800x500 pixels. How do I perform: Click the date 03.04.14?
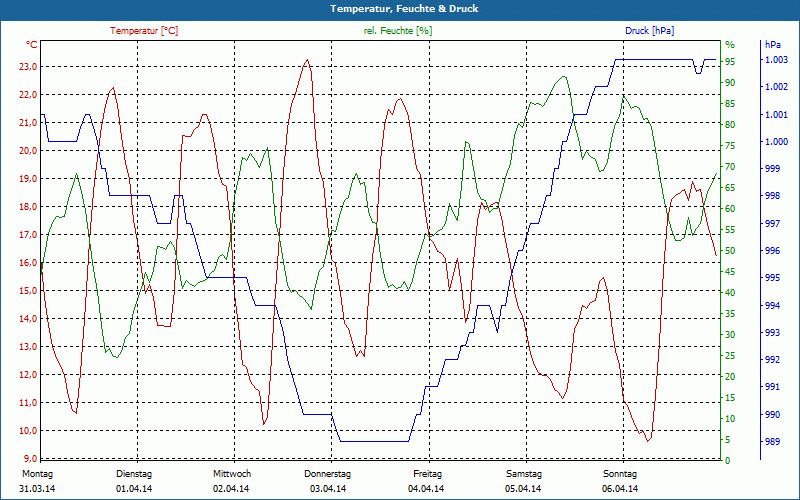coord(328,489)
